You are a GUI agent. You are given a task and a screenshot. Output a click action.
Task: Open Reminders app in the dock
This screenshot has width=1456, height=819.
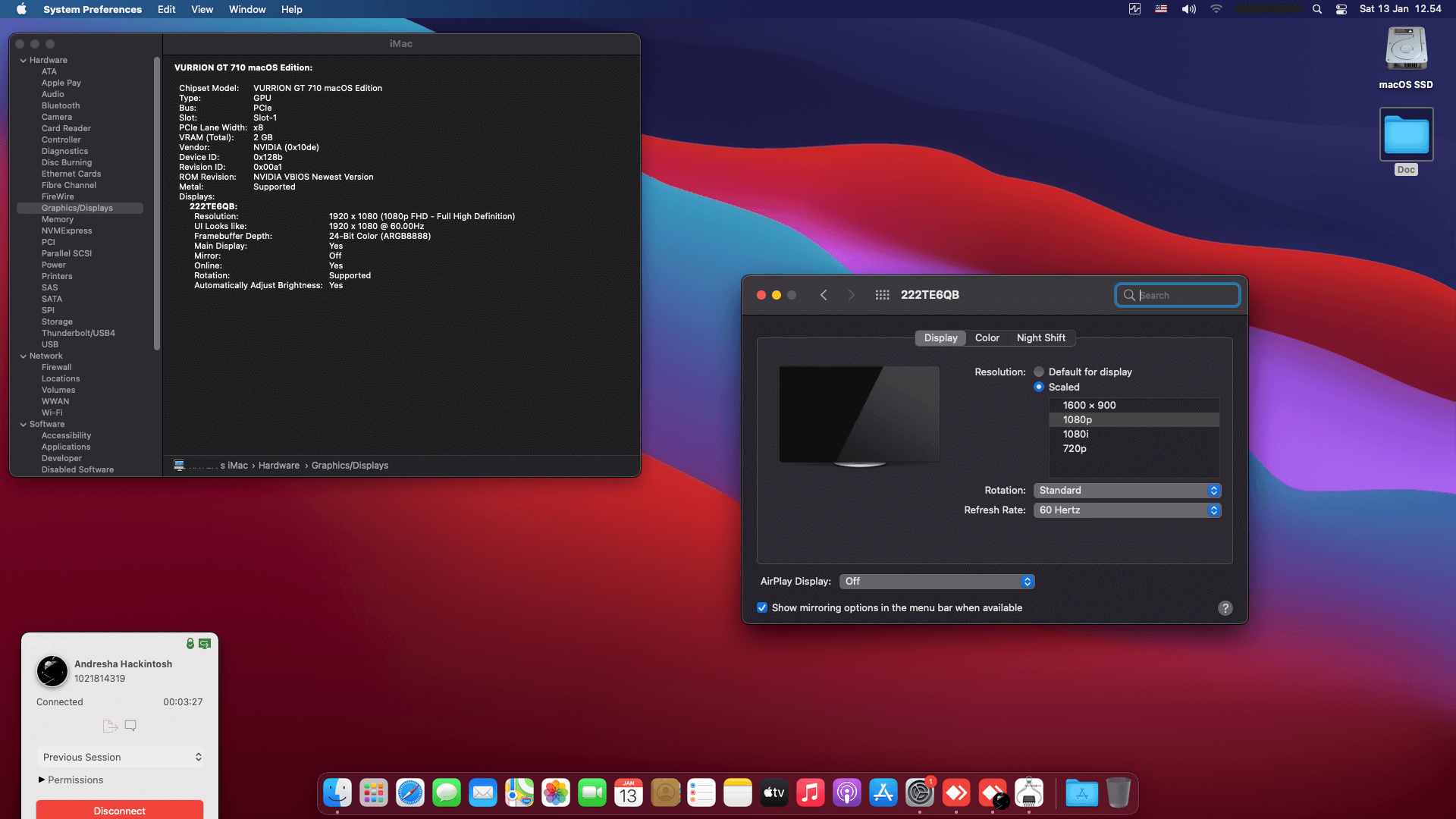point(701,793)
